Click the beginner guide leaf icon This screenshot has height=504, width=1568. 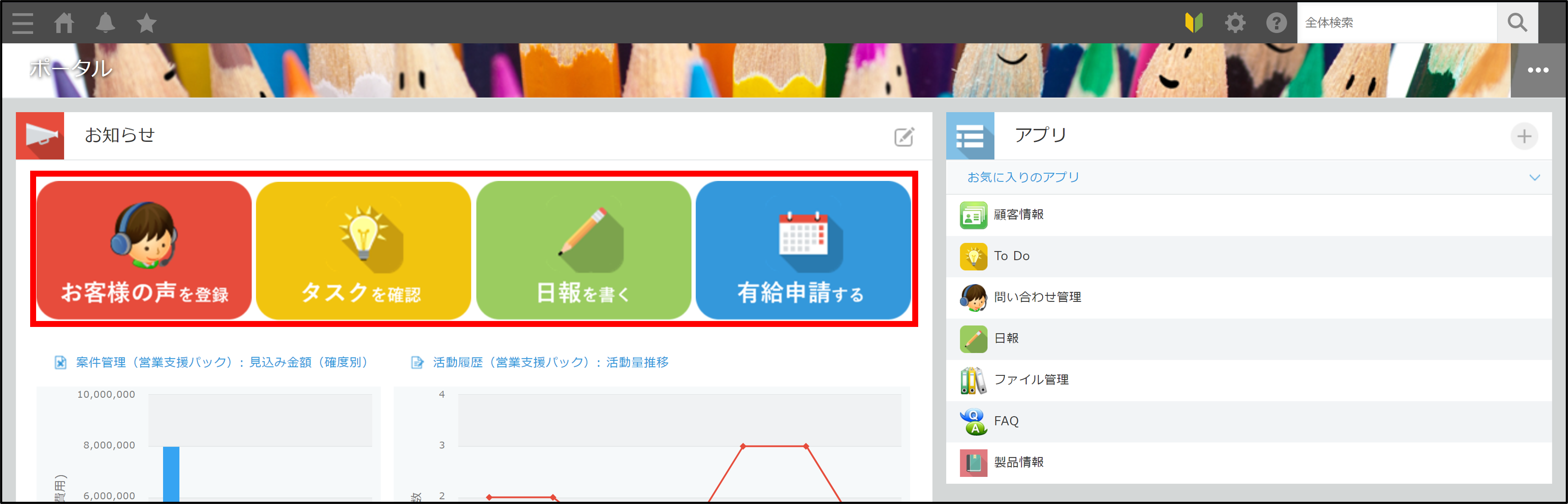(1194, 23)
